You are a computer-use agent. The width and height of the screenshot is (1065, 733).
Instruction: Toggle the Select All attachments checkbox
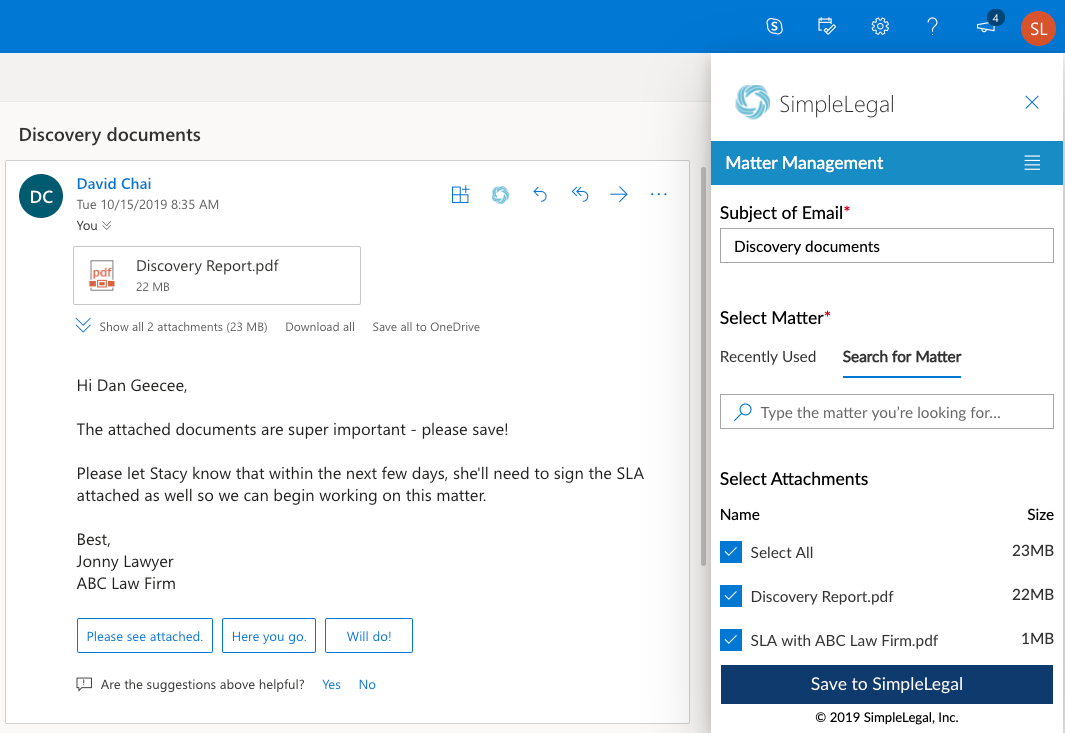[731, 552]
